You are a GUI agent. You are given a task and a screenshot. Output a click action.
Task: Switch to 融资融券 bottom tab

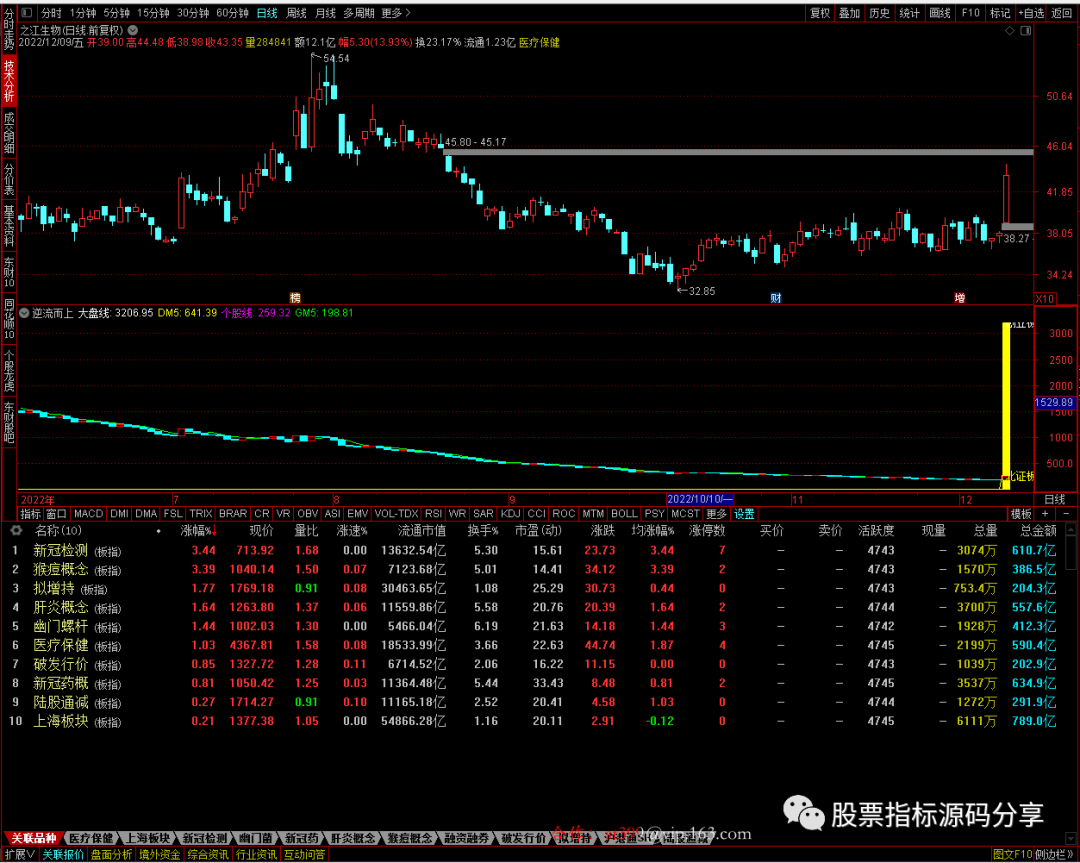pos(466,838)
